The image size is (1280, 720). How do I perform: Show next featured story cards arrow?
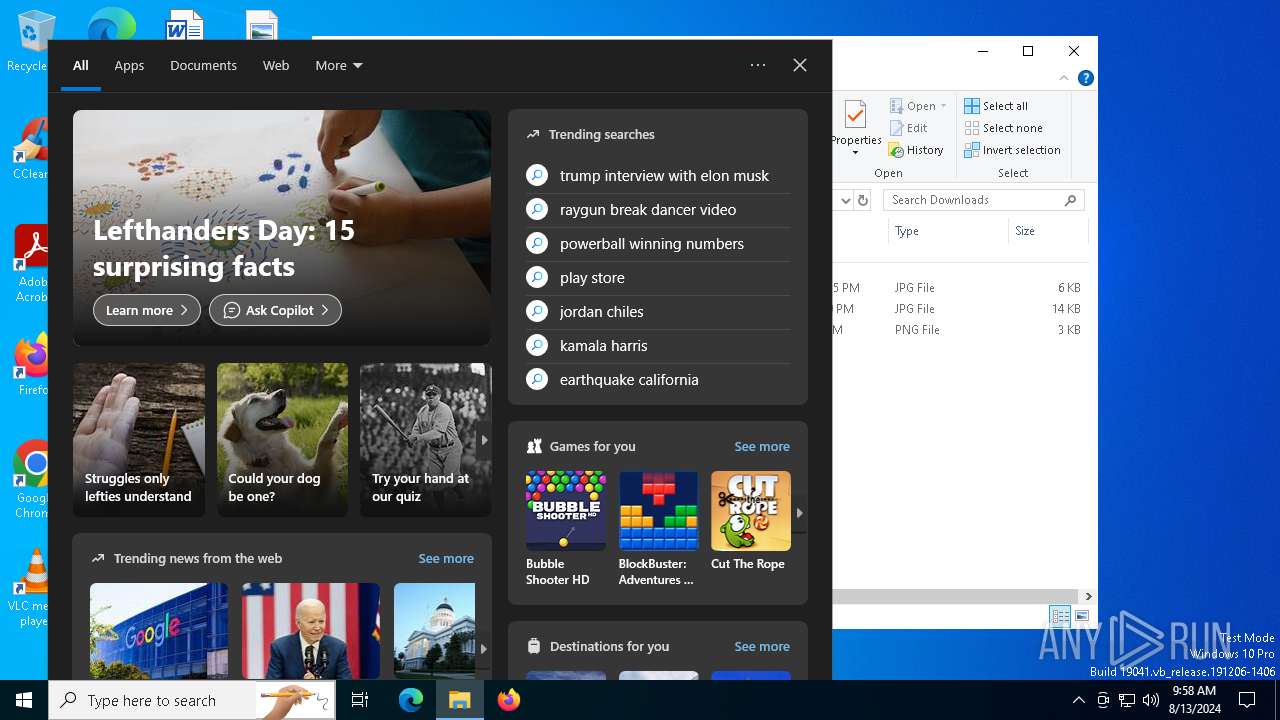pos(484,440)
